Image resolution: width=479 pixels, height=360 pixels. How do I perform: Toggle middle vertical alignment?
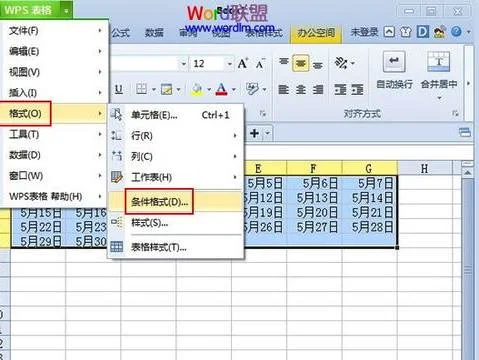[x=301, y=63]
